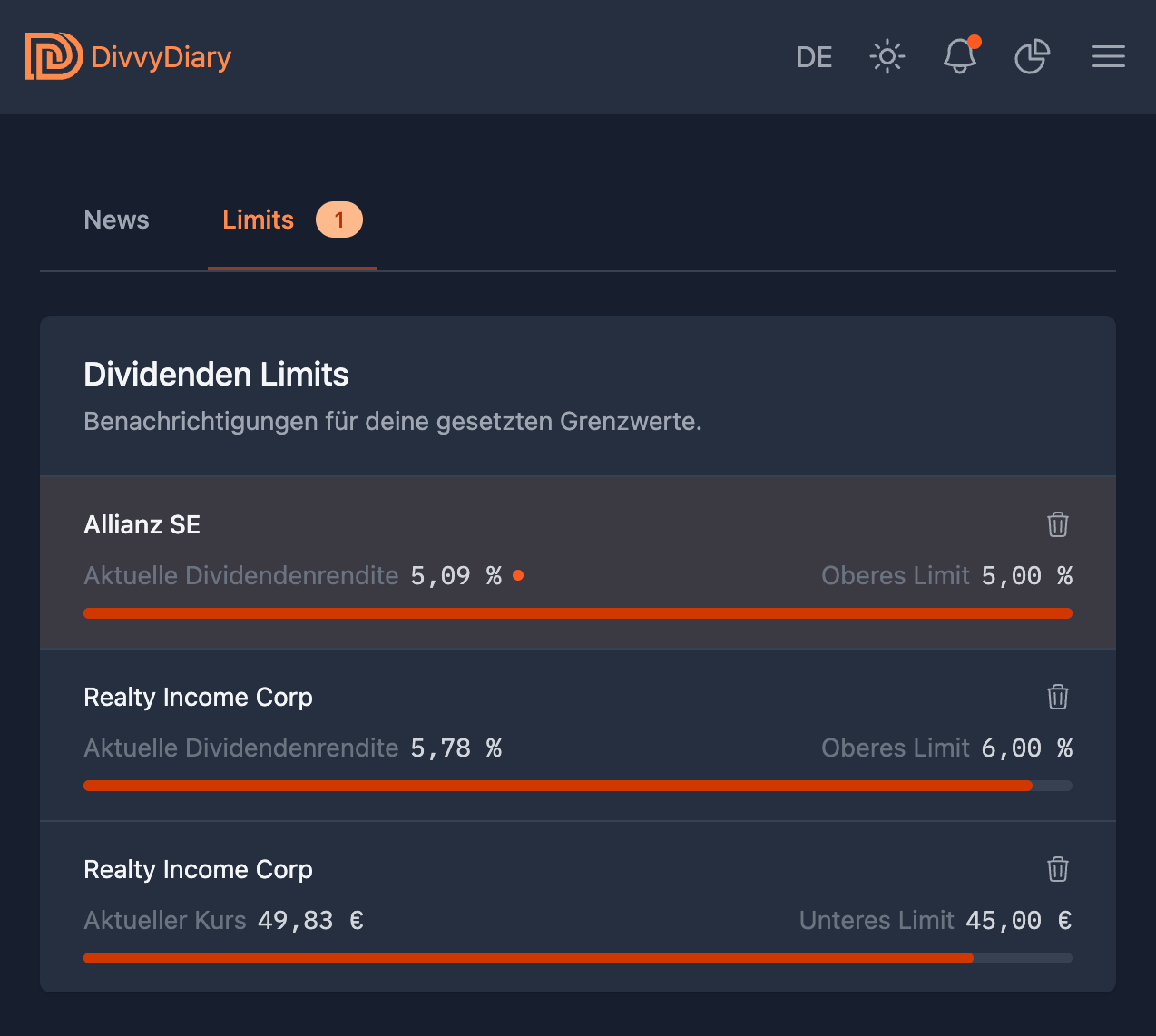Image resolution: width=1156 pixels, height=1036 pixels.
Task: Click the Allianz SE progress bar
Action: tap(577, 613)
